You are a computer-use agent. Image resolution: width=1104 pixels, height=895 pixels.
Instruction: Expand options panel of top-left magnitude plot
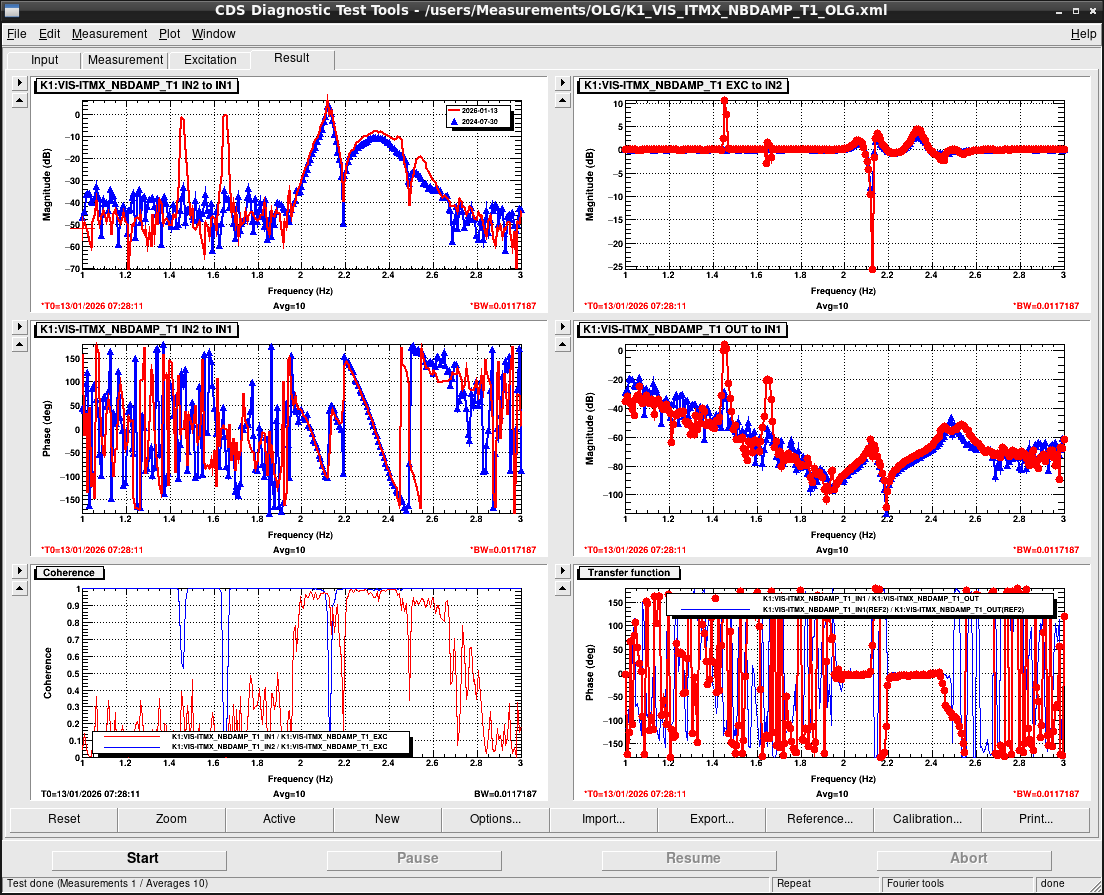(19, 84)
